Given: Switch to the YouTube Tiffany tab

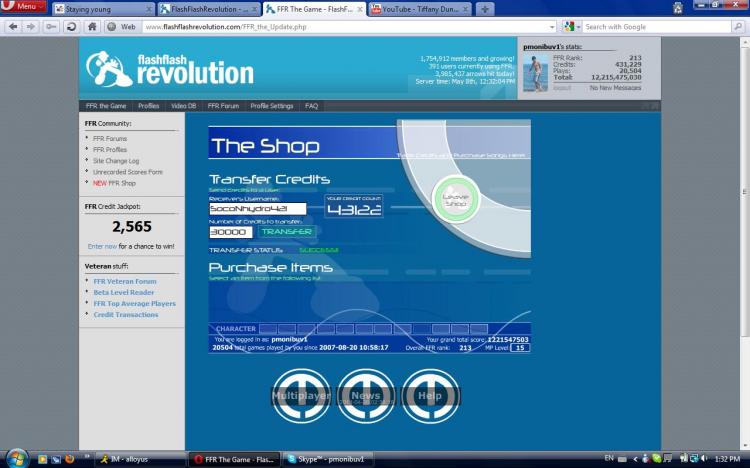Looking at the screenshot, I should [x=420, y=9].
